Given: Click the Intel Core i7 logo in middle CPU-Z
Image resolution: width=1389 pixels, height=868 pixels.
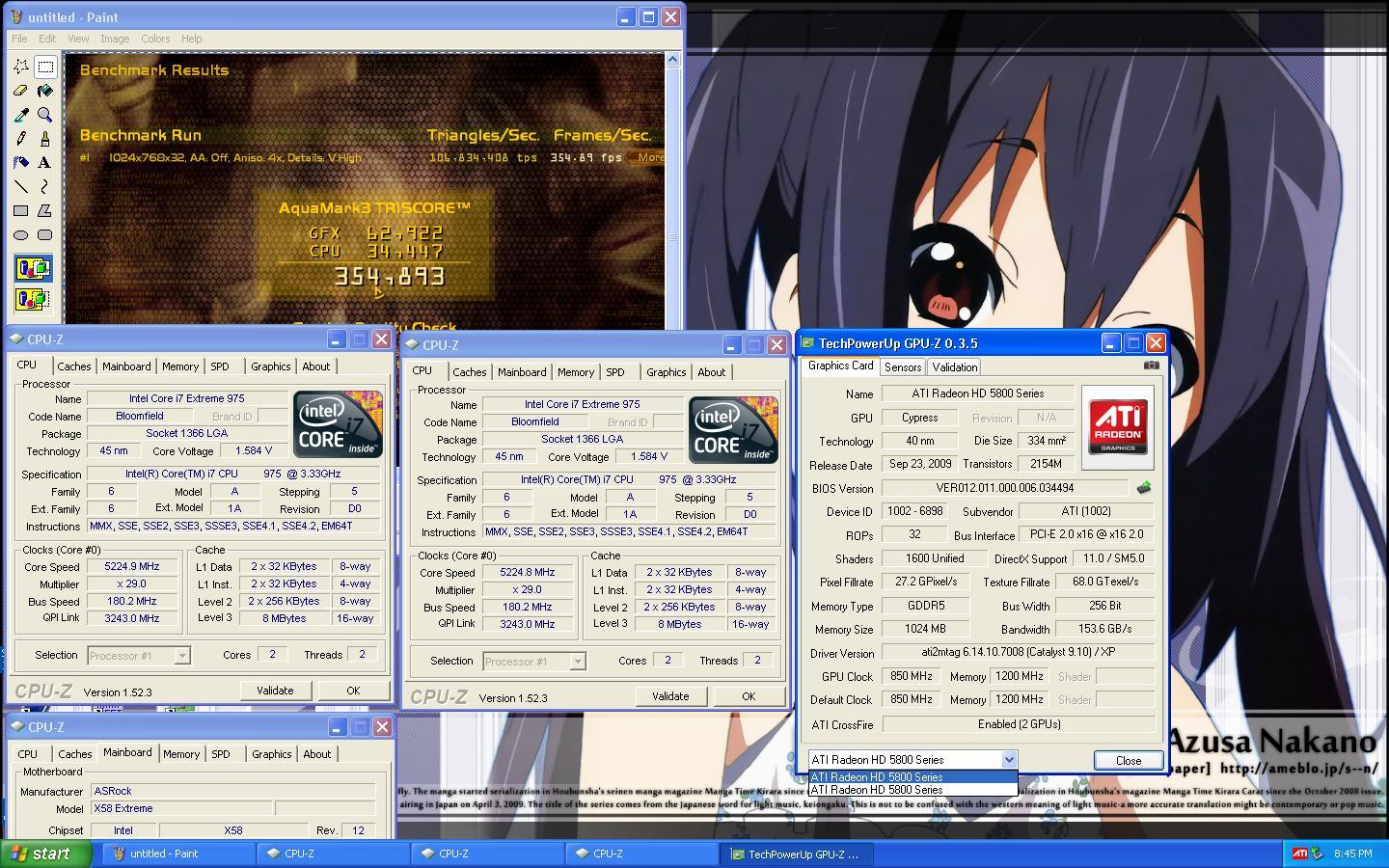Looking at the screenshot, I should (733, 430).
